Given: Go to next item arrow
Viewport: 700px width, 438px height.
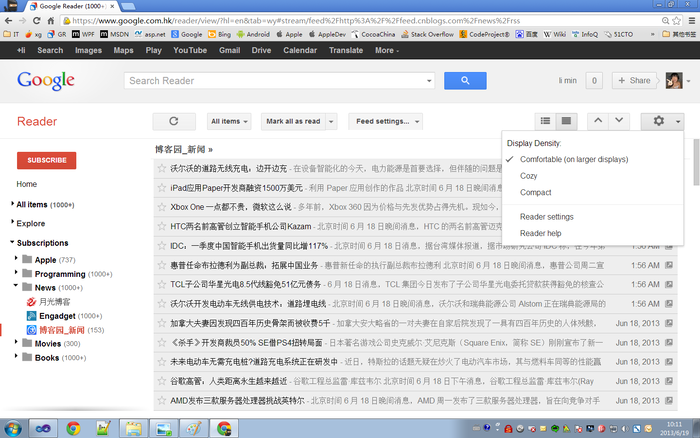Looking at the screenshot, I should [619, 121].
